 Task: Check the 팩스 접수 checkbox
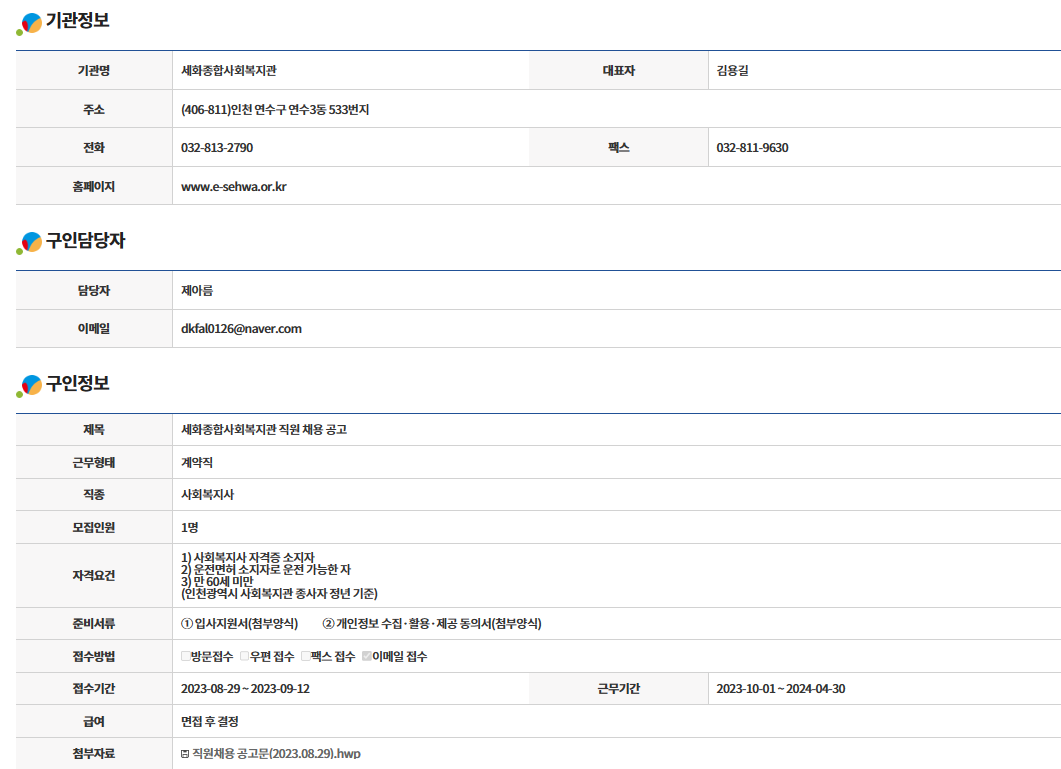(306, 657)
